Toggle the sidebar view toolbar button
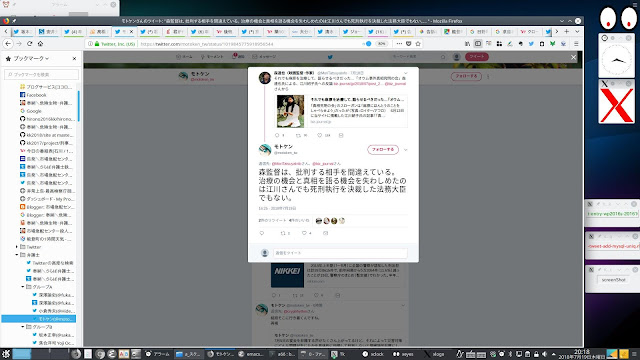The width and height of the screenshot is (640, 360). pyautogui.click(x=478, y=44)
